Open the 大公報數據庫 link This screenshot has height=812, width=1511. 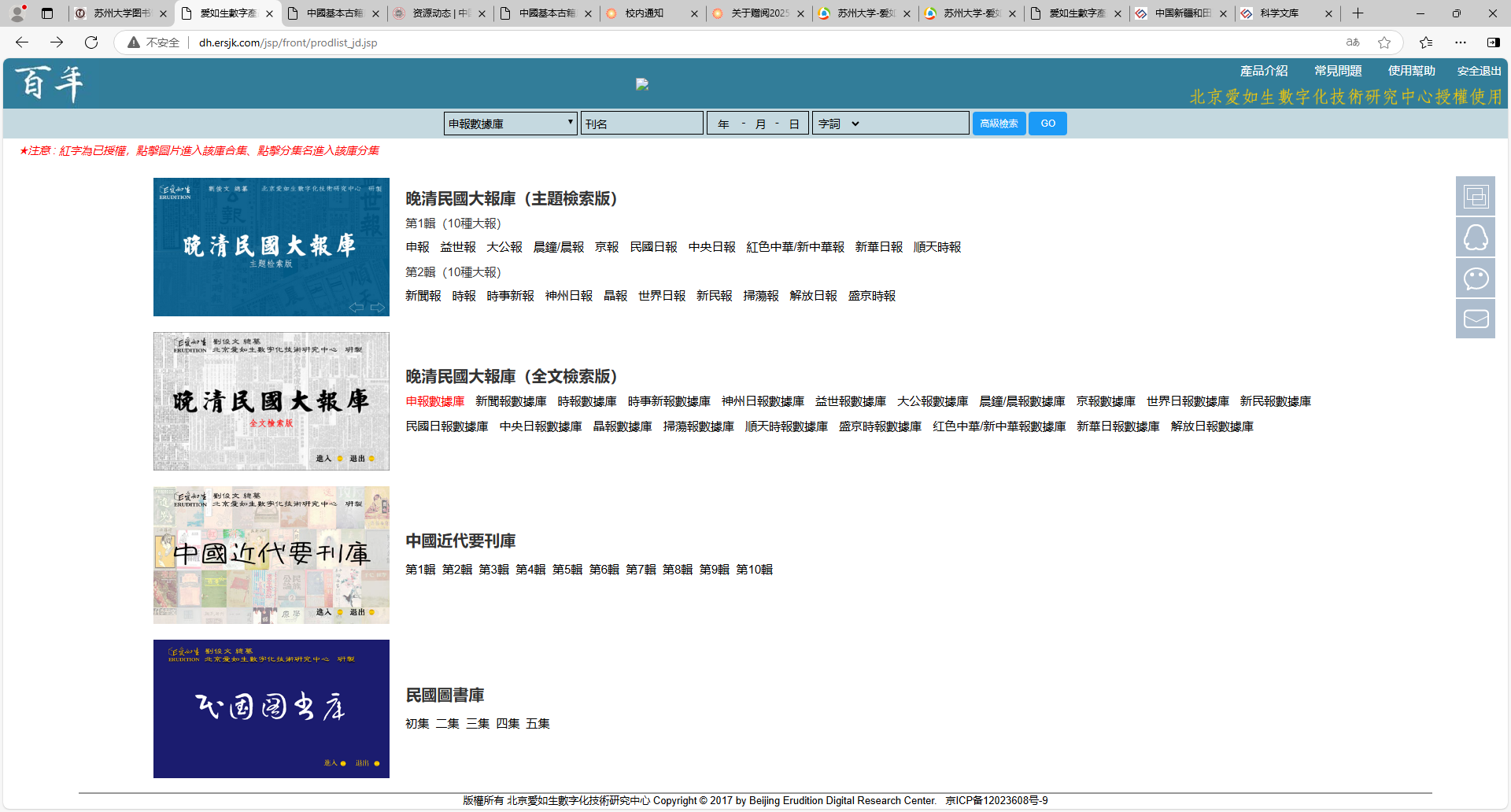pyautogui.click(x=933, y=401)
